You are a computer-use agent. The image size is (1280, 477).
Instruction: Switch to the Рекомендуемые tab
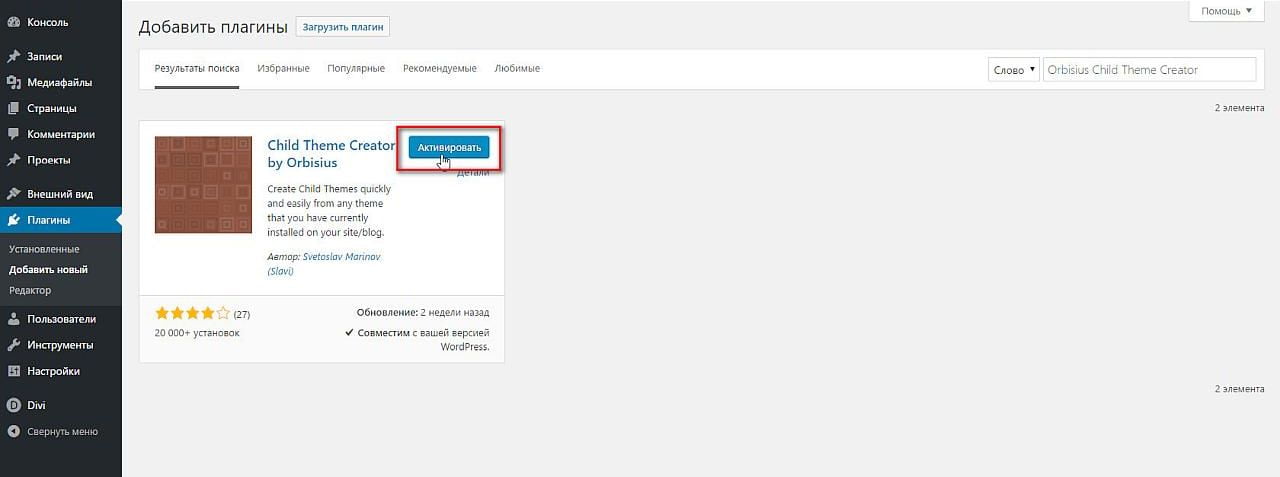tap(439, 69)
